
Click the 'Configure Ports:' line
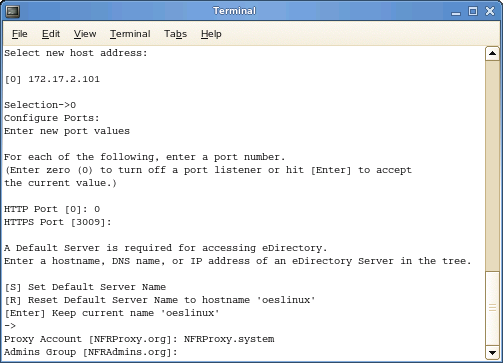click(x=52, y=118)
